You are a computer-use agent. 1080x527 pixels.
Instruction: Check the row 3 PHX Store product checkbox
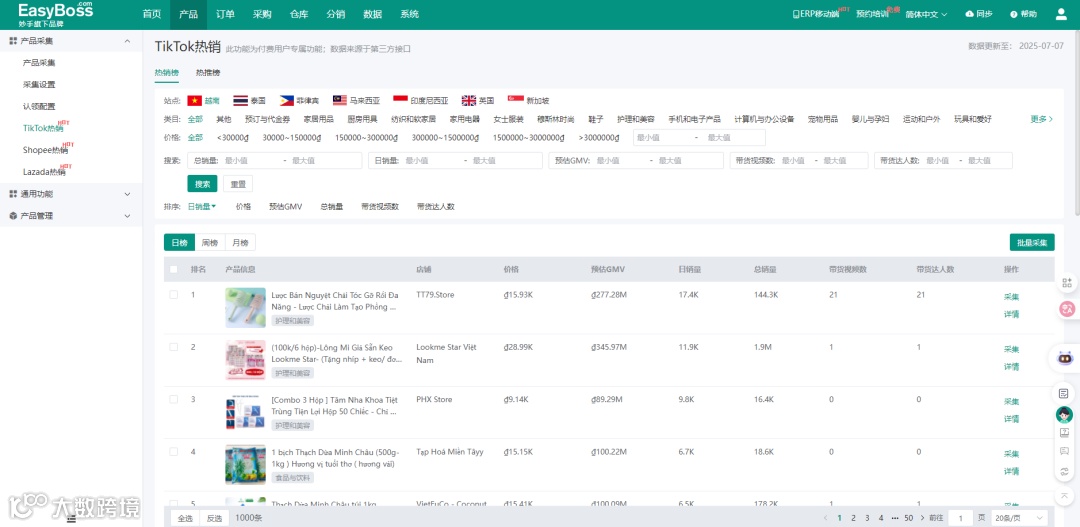click(x=174, y=400)
